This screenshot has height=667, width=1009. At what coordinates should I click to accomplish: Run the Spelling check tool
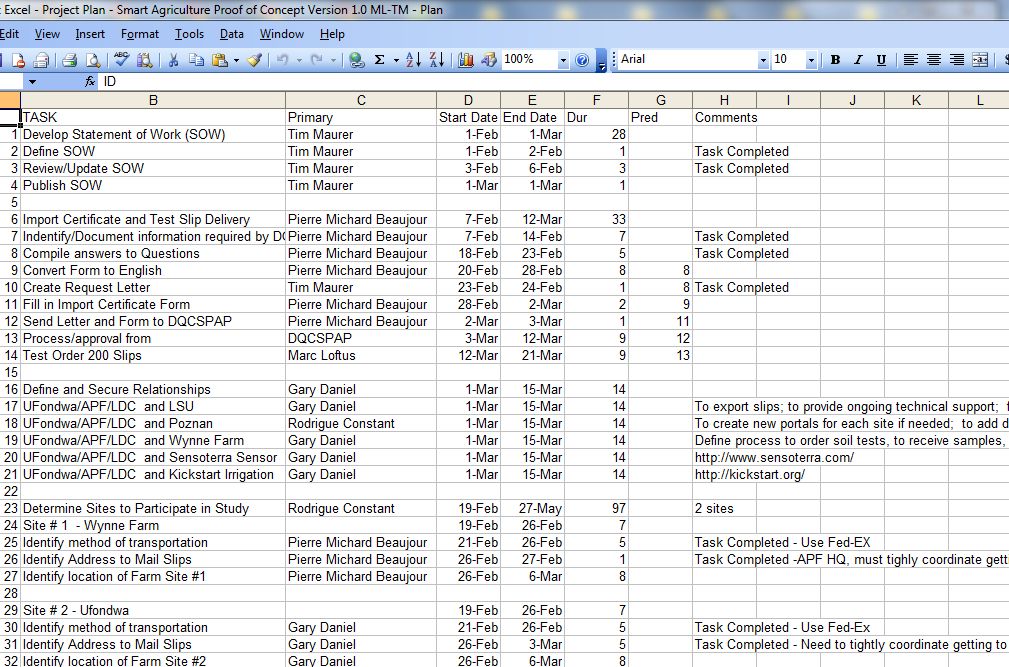pos(122,60)
